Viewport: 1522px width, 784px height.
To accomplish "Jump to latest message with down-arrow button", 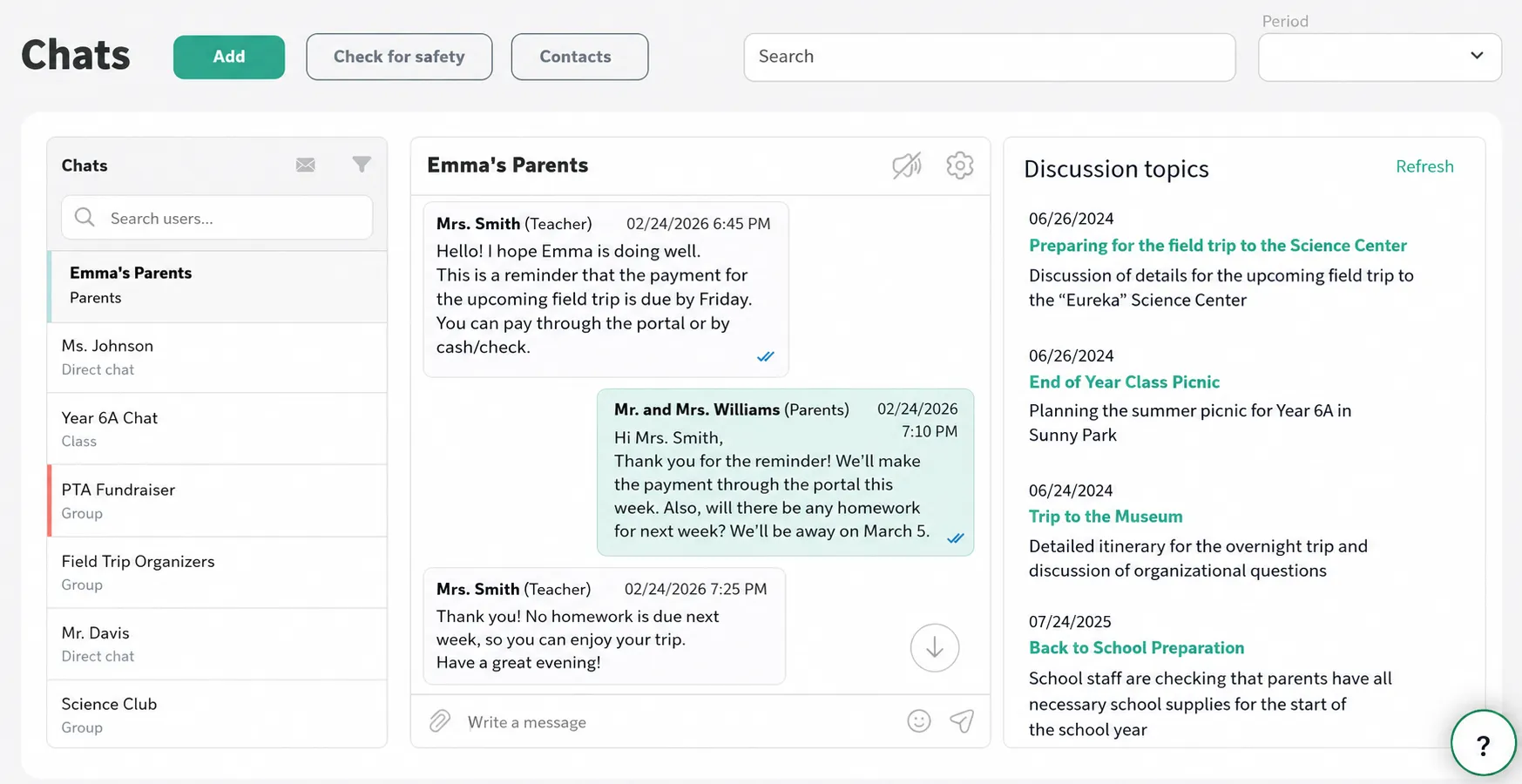I will point(935,648).
